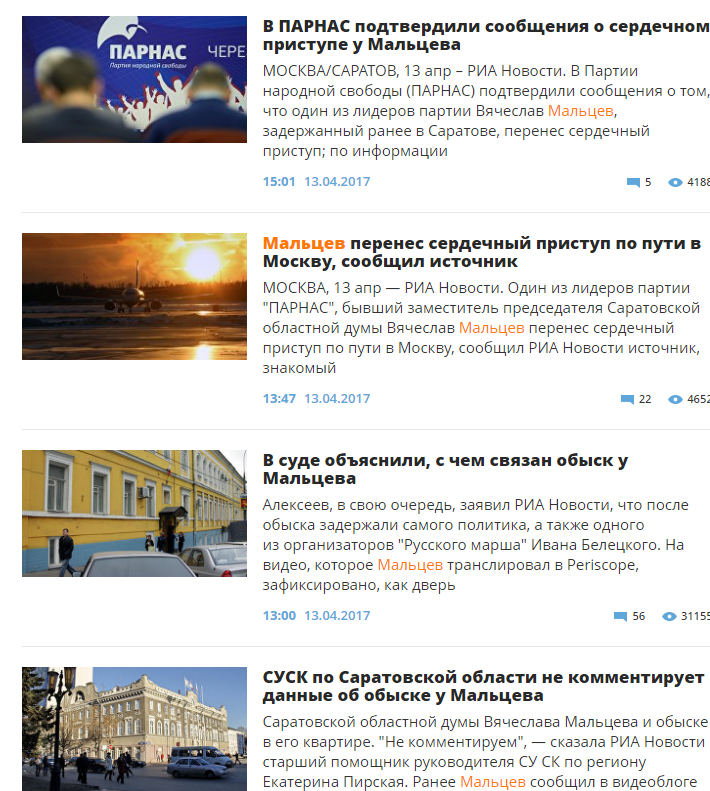Click views eye icon on PARNAS heart attack article
710x791 pixels.
pos(675,182)
